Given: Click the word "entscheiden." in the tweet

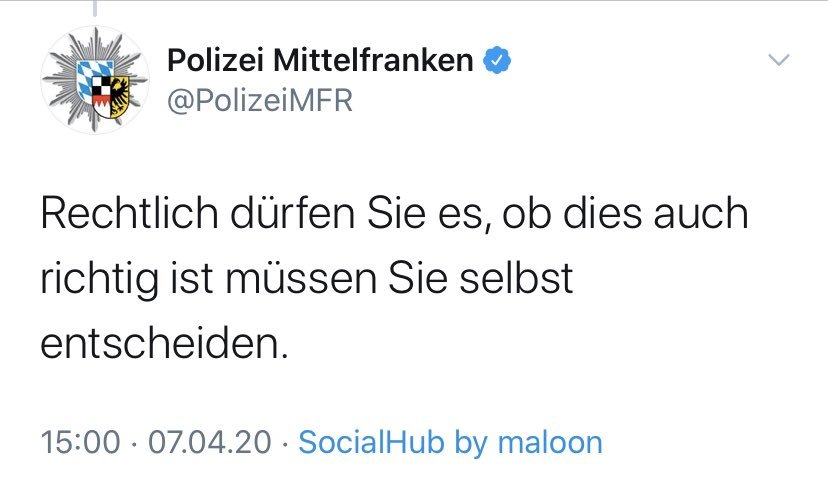Looking at the screenshot, I should click(165, 343).
